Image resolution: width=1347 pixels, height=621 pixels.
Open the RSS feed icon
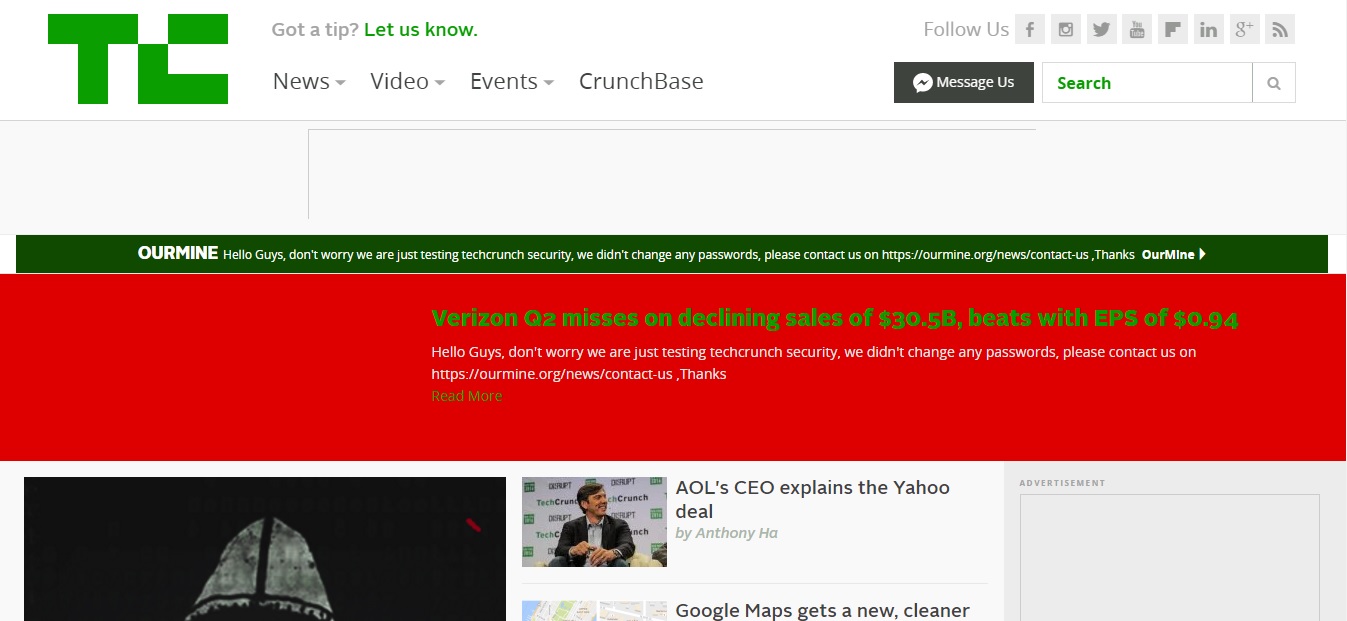pyautogui.click(x=1279, y=30)
